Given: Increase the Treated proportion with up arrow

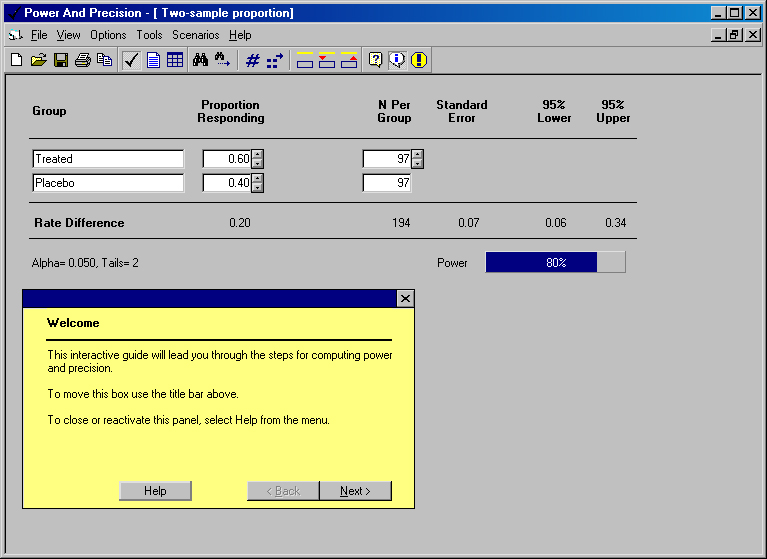Looking at the screenshot, I should pos(257,154).
